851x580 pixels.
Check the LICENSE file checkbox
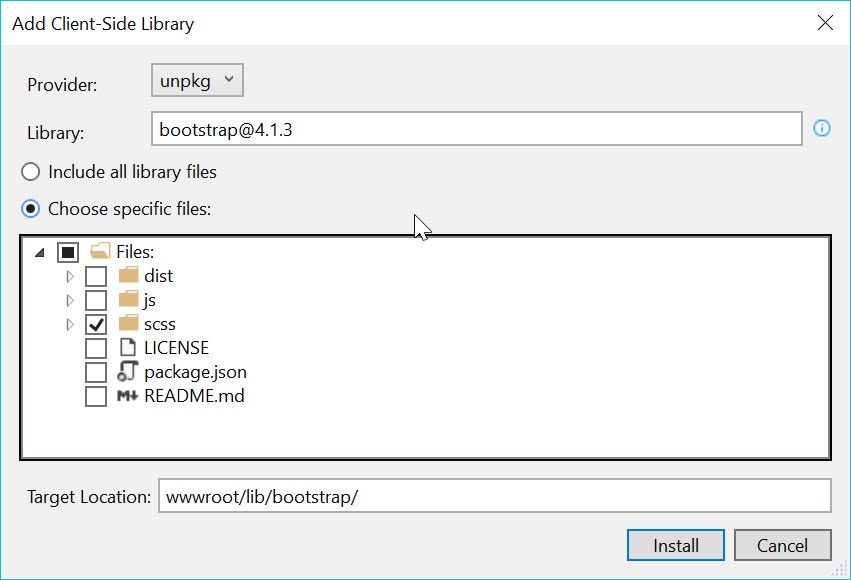pyautogui.click(x=96, y=348)
